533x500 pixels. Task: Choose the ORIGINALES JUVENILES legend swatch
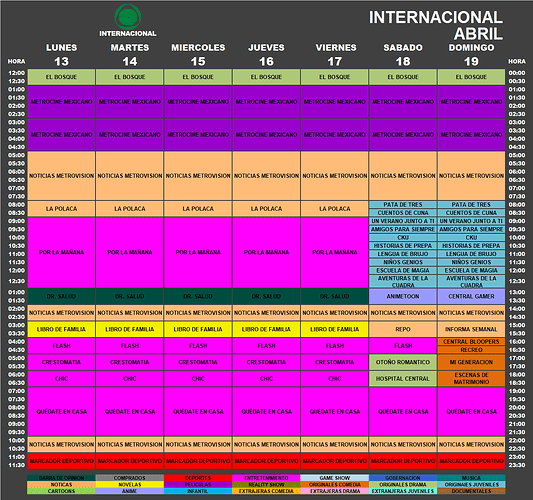(471, 484)
